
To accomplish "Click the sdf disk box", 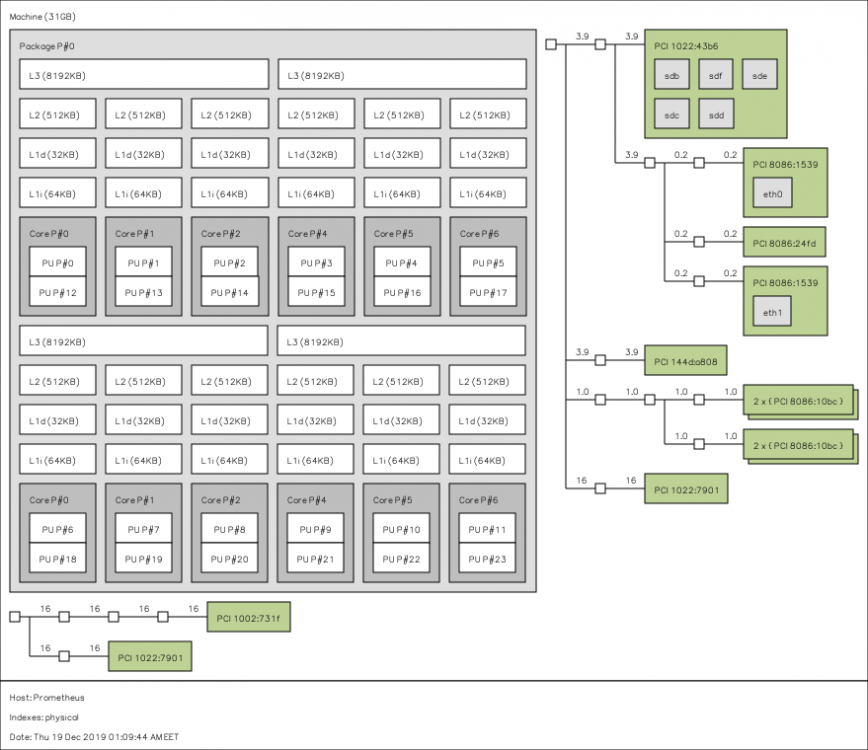I will (x=715, y=74).
